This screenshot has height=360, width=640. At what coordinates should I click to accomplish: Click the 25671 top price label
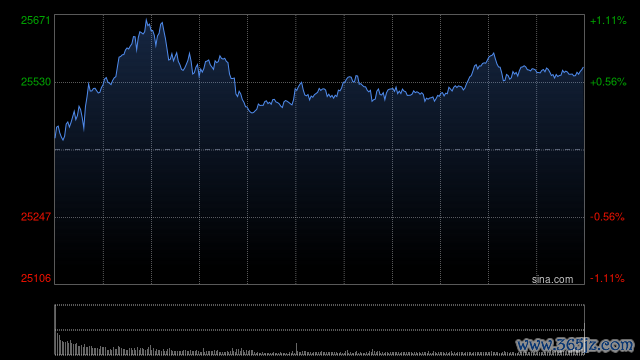tap(36, 20)
